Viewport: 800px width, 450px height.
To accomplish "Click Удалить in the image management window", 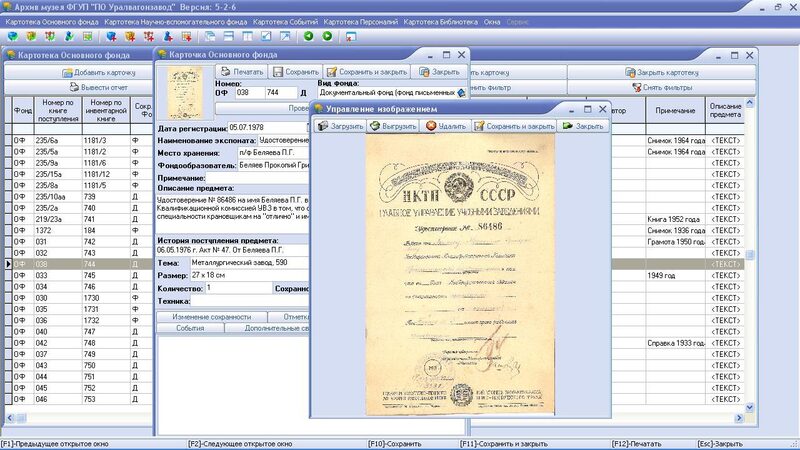I will point(446,126).
